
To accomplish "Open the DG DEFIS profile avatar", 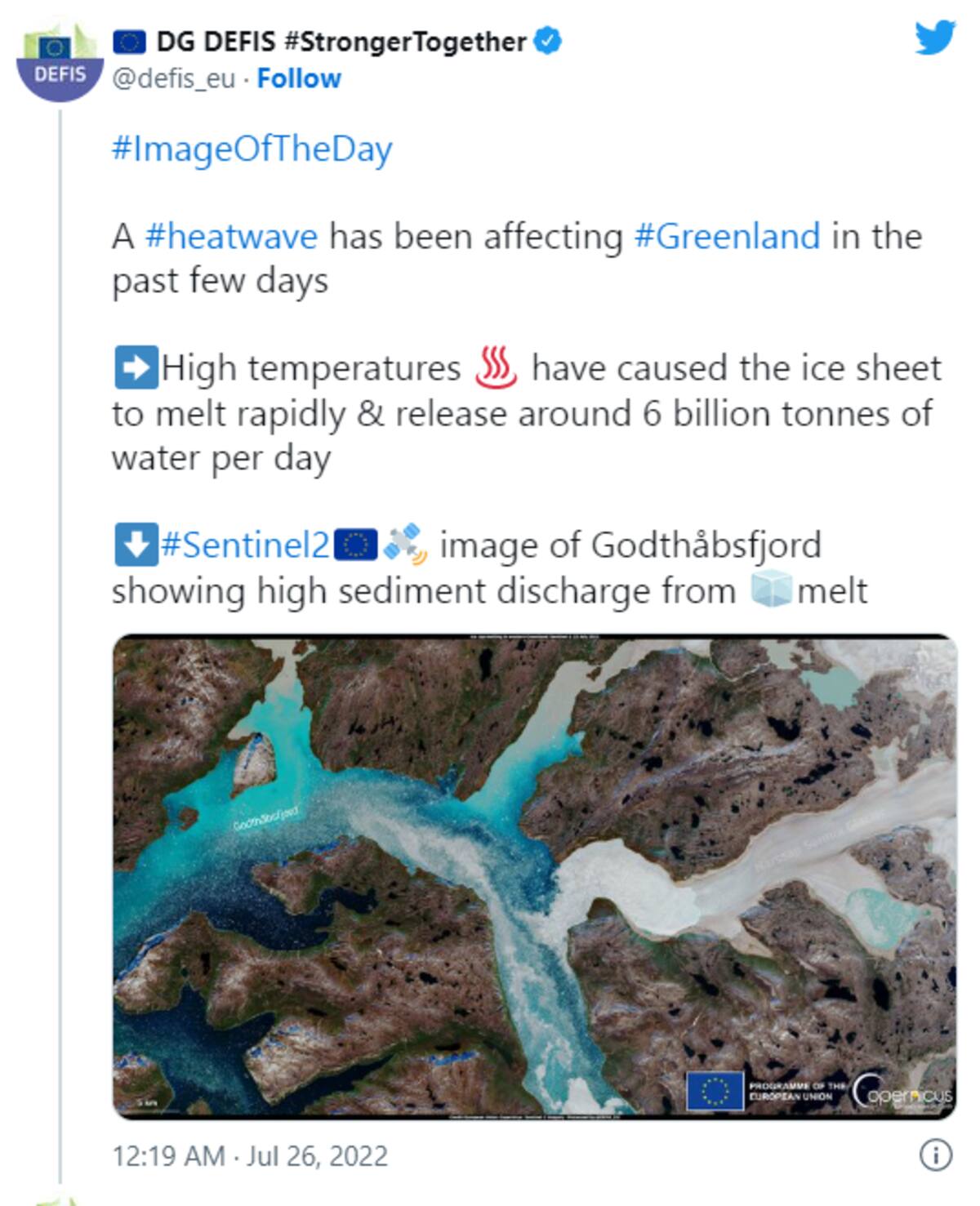I will 60,62.
